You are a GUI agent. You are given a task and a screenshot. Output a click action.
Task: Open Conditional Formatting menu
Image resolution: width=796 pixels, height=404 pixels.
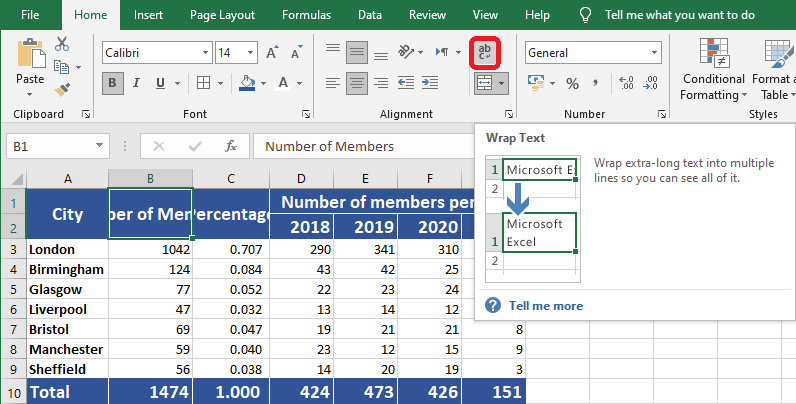click(x=714, y=69)
